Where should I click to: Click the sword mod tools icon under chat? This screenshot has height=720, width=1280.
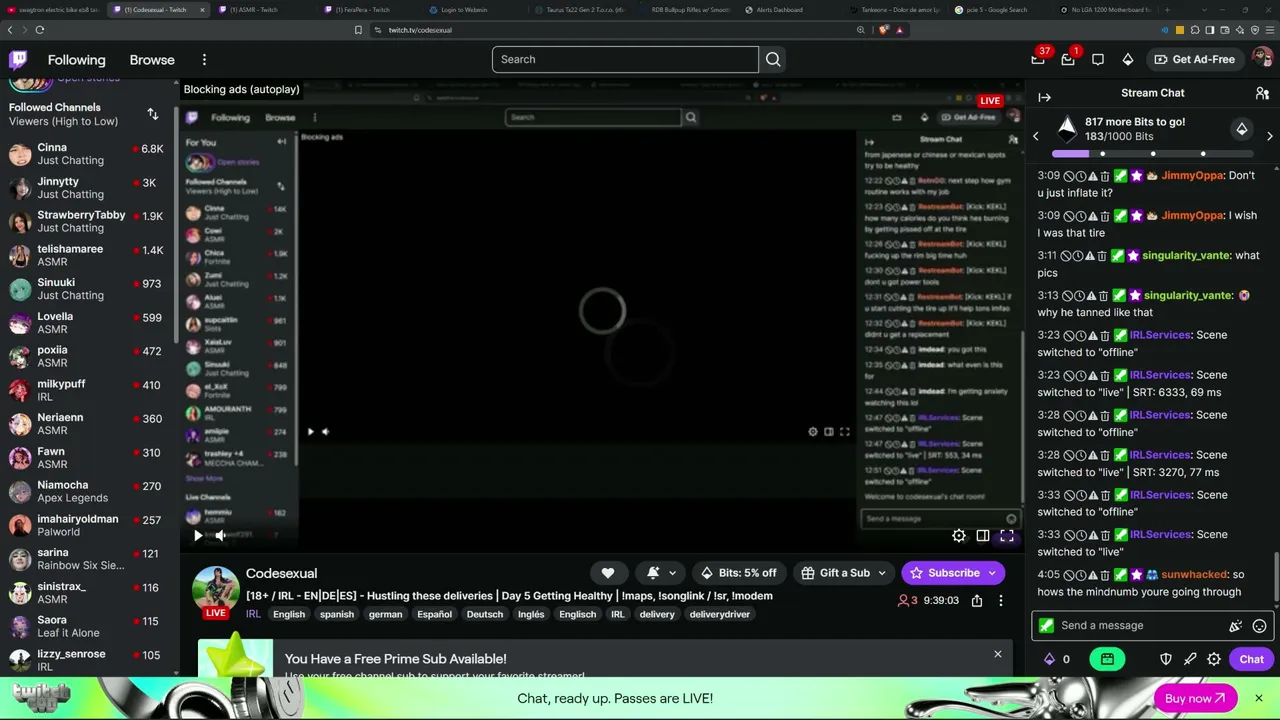[1190, 659]
